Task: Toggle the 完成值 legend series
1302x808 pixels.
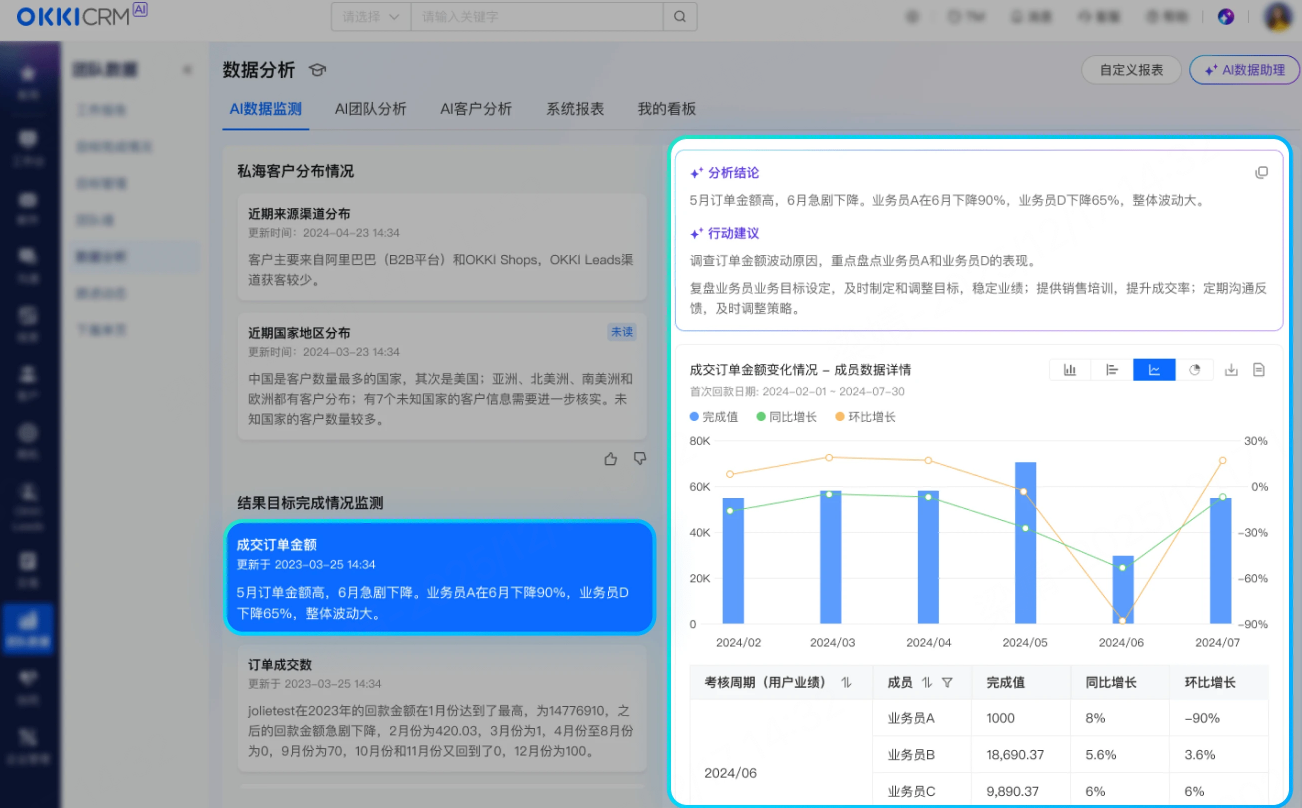Action: (714, 417)
